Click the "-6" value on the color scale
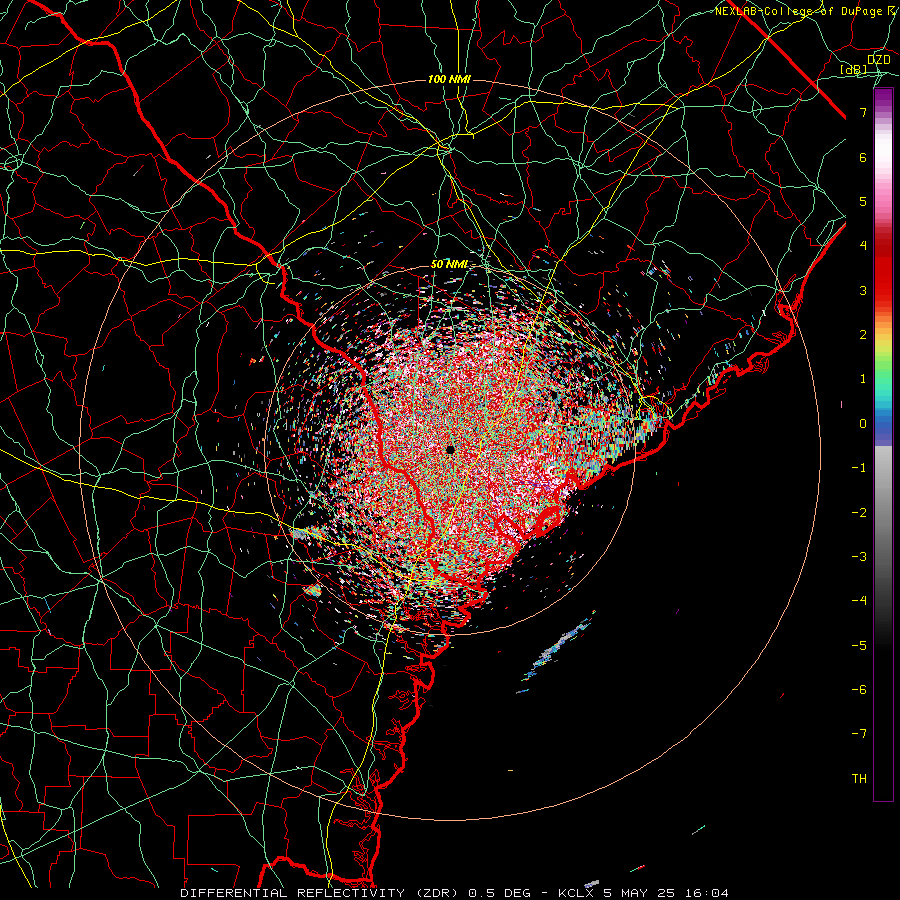 859,690
